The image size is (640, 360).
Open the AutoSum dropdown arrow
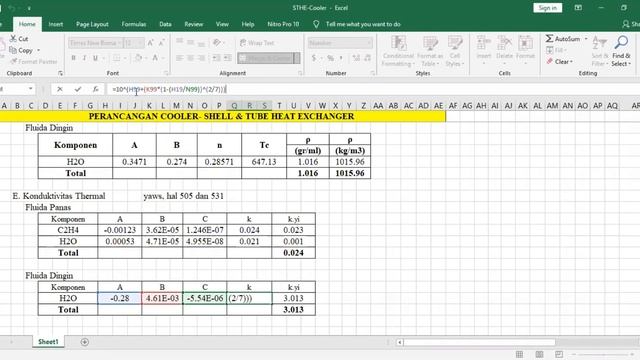click(586, 39)
